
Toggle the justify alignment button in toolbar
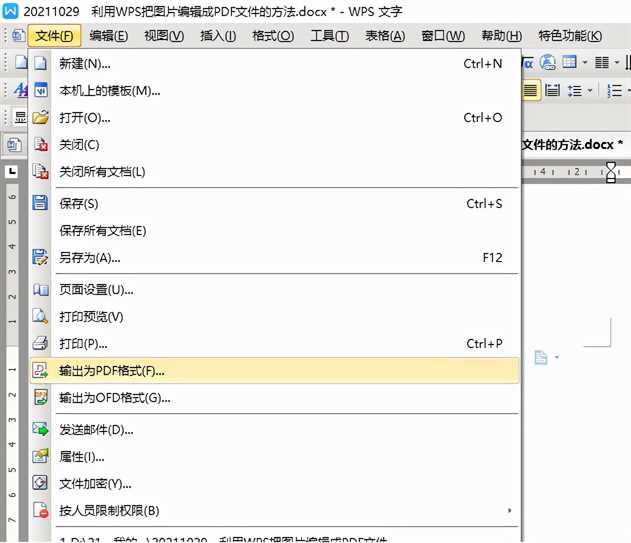530,90
